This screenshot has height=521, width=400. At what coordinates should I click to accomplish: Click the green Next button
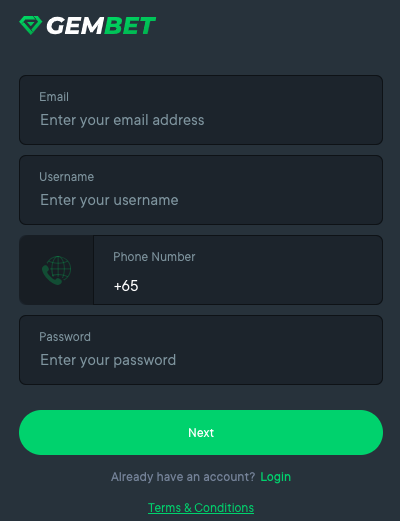pos(201,432)
